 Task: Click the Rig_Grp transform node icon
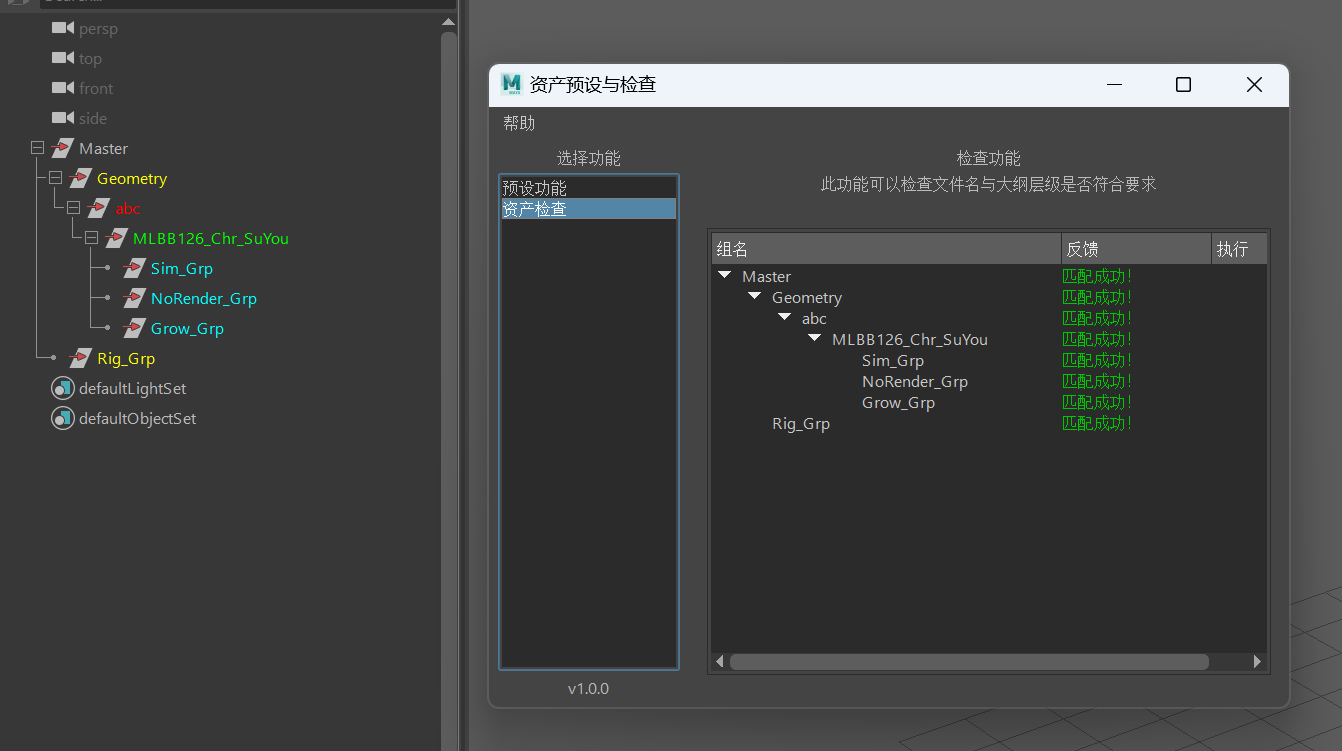[81, 358]
